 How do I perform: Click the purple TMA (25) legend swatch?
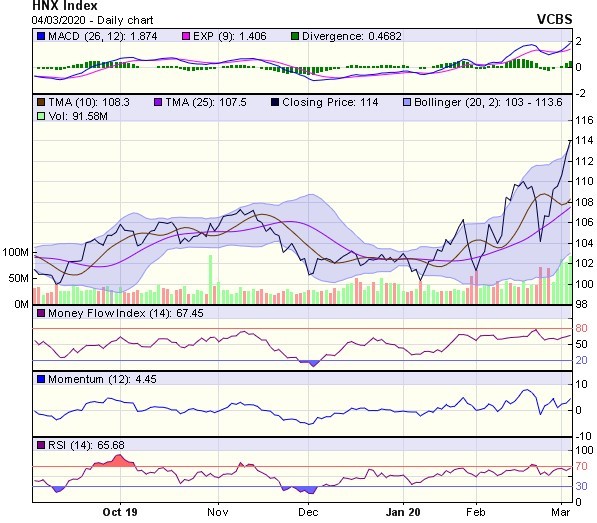point(158,102)
